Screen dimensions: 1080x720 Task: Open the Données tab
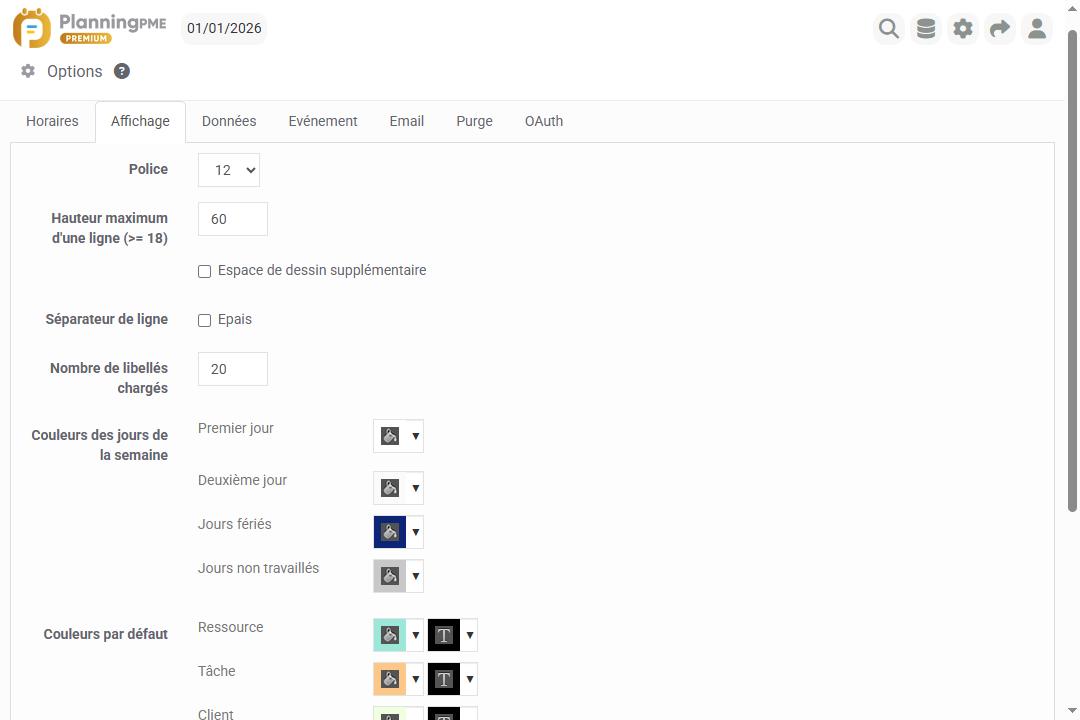tap(229, 121)
